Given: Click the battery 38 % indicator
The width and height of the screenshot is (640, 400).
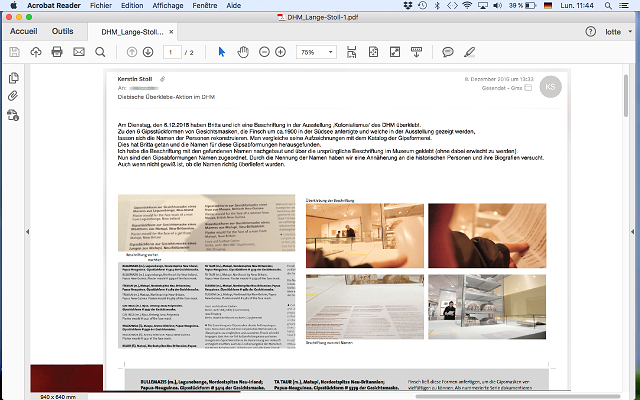Looking at the screenshot, I should pyautogui.click(x=522, y=5).
